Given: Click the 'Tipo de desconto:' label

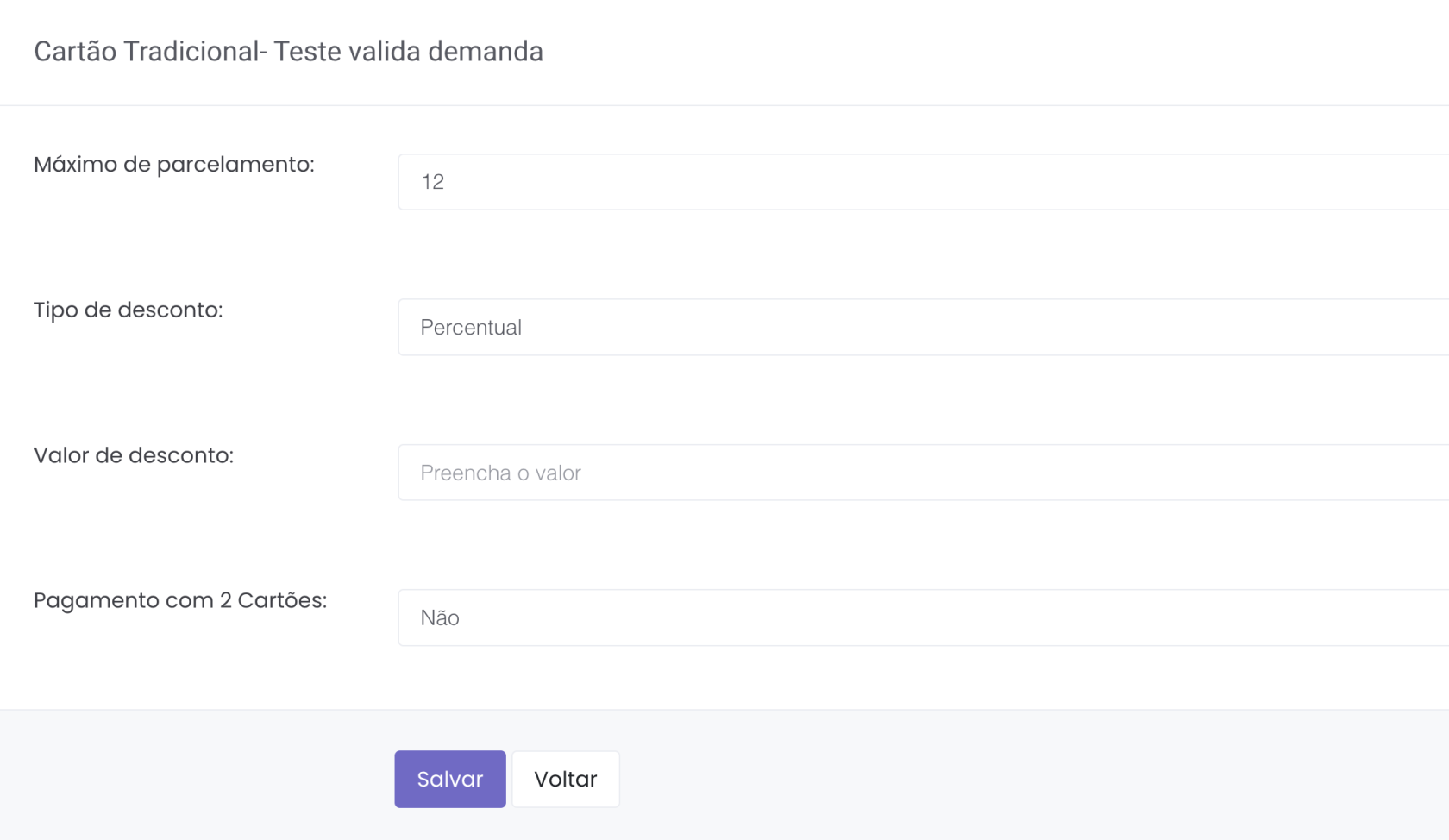Looking at the screenshot, I should [129, 310].
